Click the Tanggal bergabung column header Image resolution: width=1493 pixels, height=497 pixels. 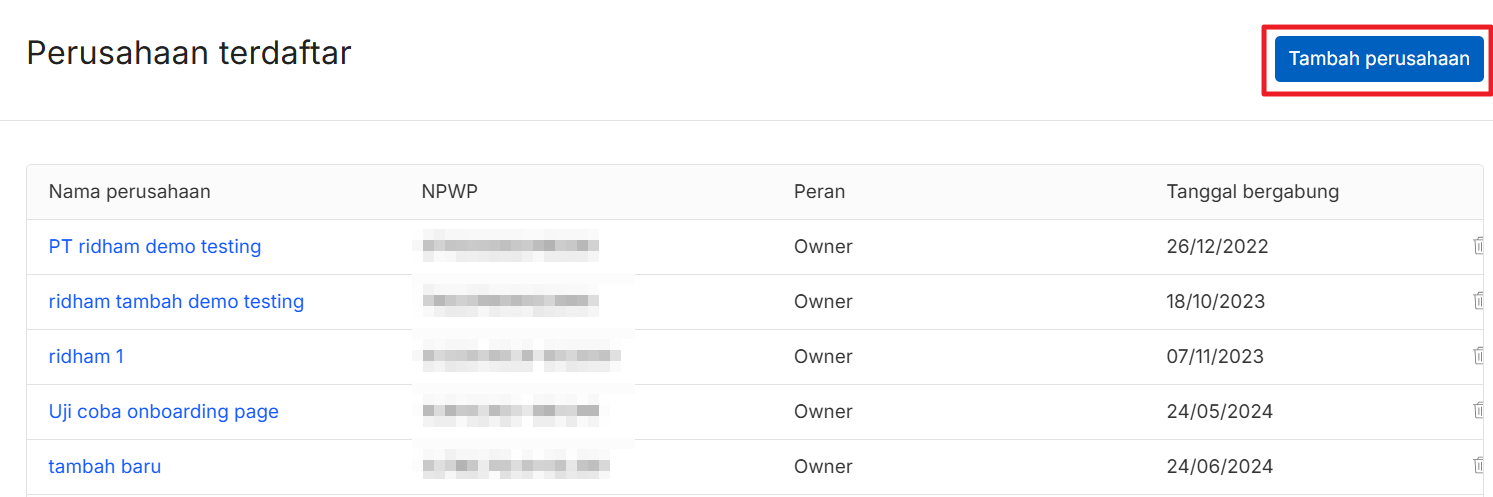point(1252,192)
